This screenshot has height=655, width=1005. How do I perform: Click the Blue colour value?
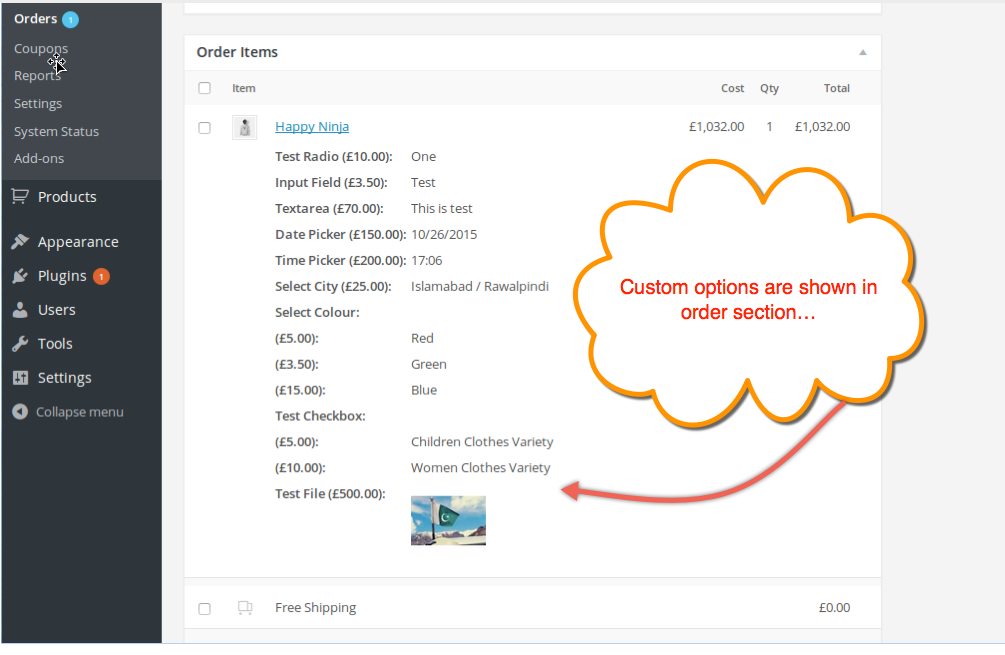point(424,390)
